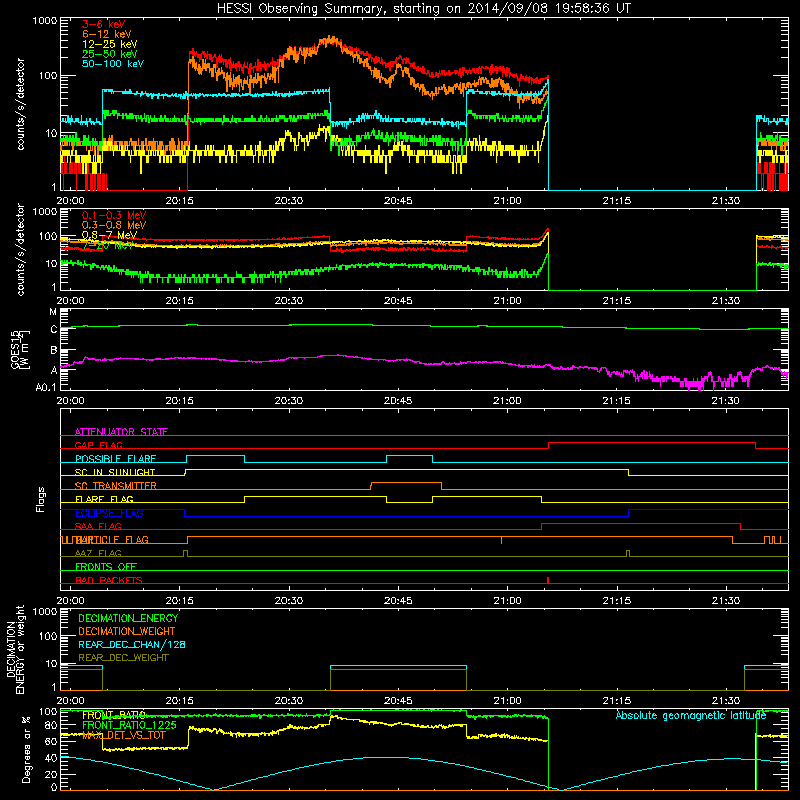The height and width of the screenshot is (800, 800).
Task: Select the GAP_FLAG label
Action: coord(98,445)
